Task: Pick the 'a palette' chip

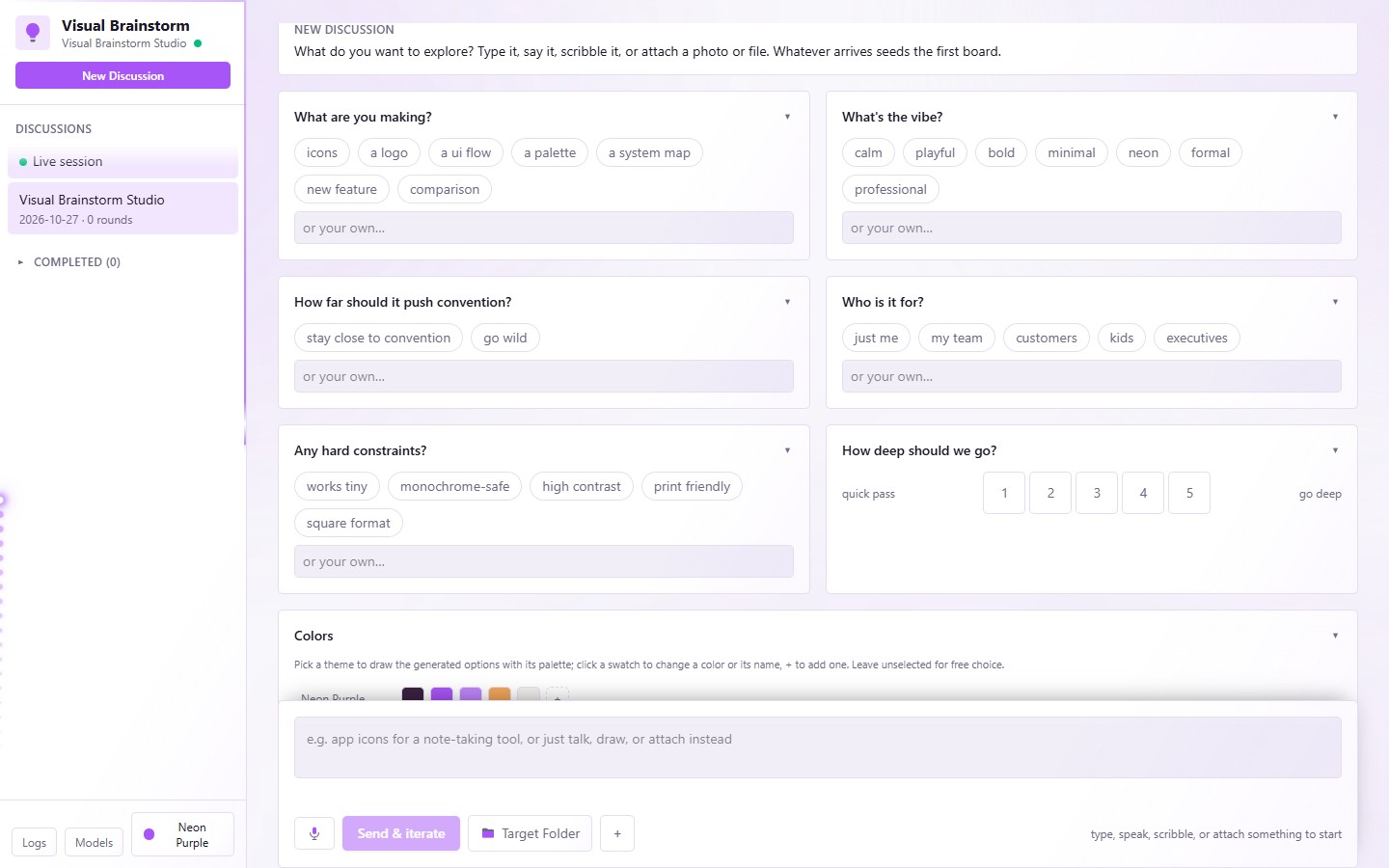Action: (x=550, y=152)
